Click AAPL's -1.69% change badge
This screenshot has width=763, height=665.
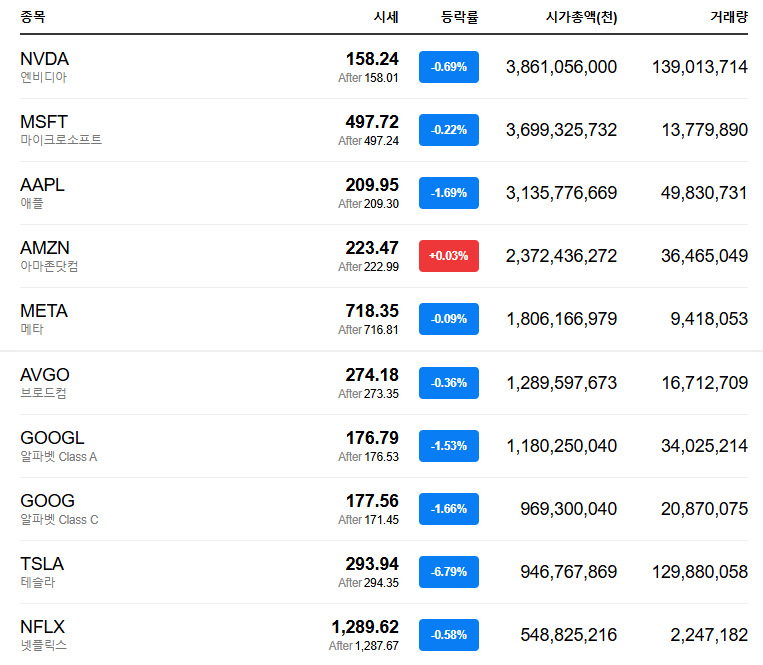[449, 193]
